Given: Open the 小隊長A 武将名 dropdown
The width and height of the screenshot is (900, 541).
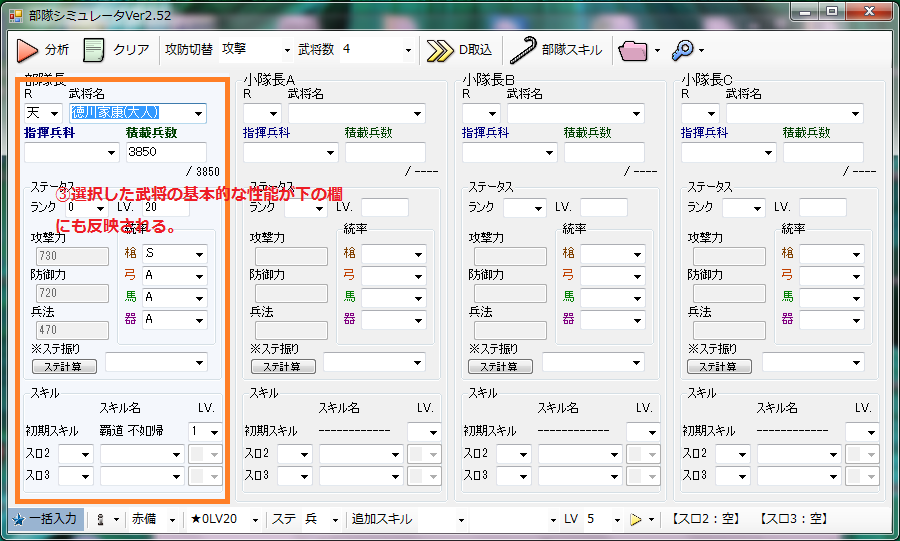Looking at the screenshot, I should 417,114.
